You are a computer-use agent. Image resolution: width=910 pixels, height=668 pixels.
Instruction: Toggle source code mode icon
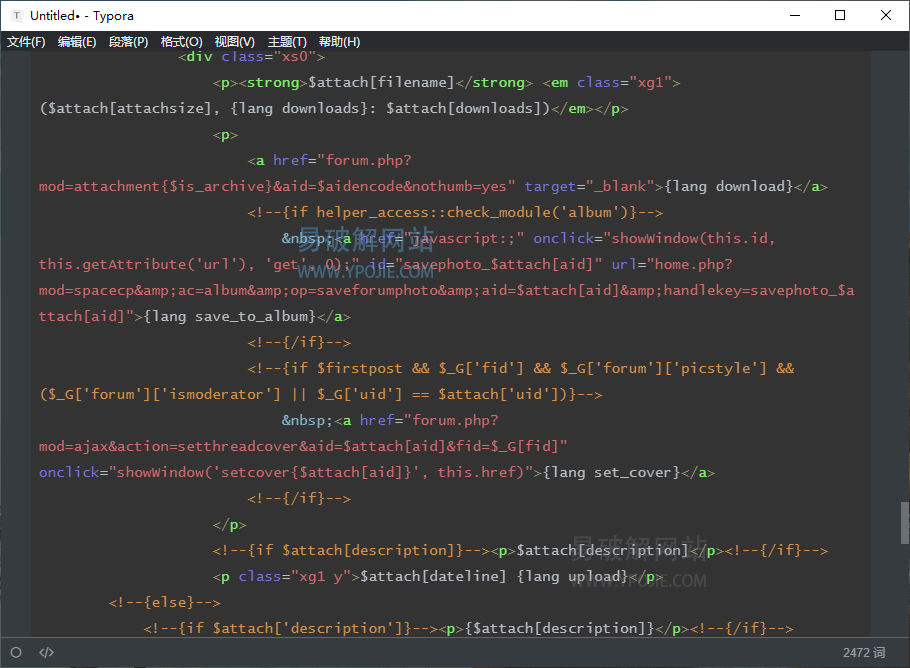[46, 652]
